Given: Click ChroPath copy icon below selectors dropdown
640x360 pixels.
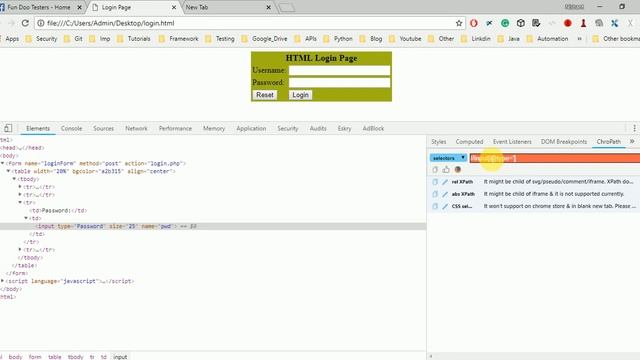Looking at the screenshot, I should (x=435, y=169).
